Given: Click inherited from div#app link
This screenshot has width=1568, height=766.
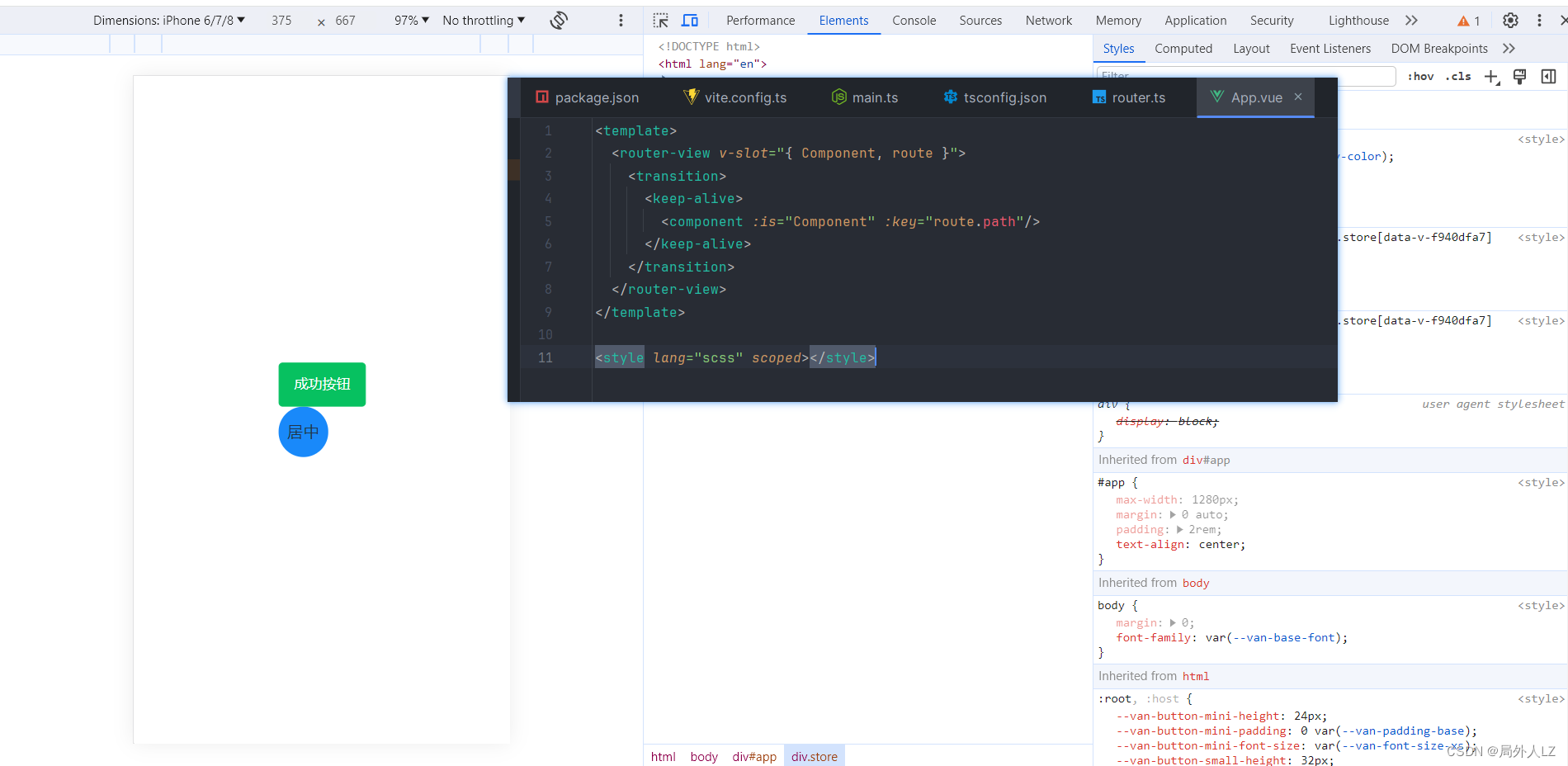Looking at the screenshot, I should click(x=1206, y=460).
